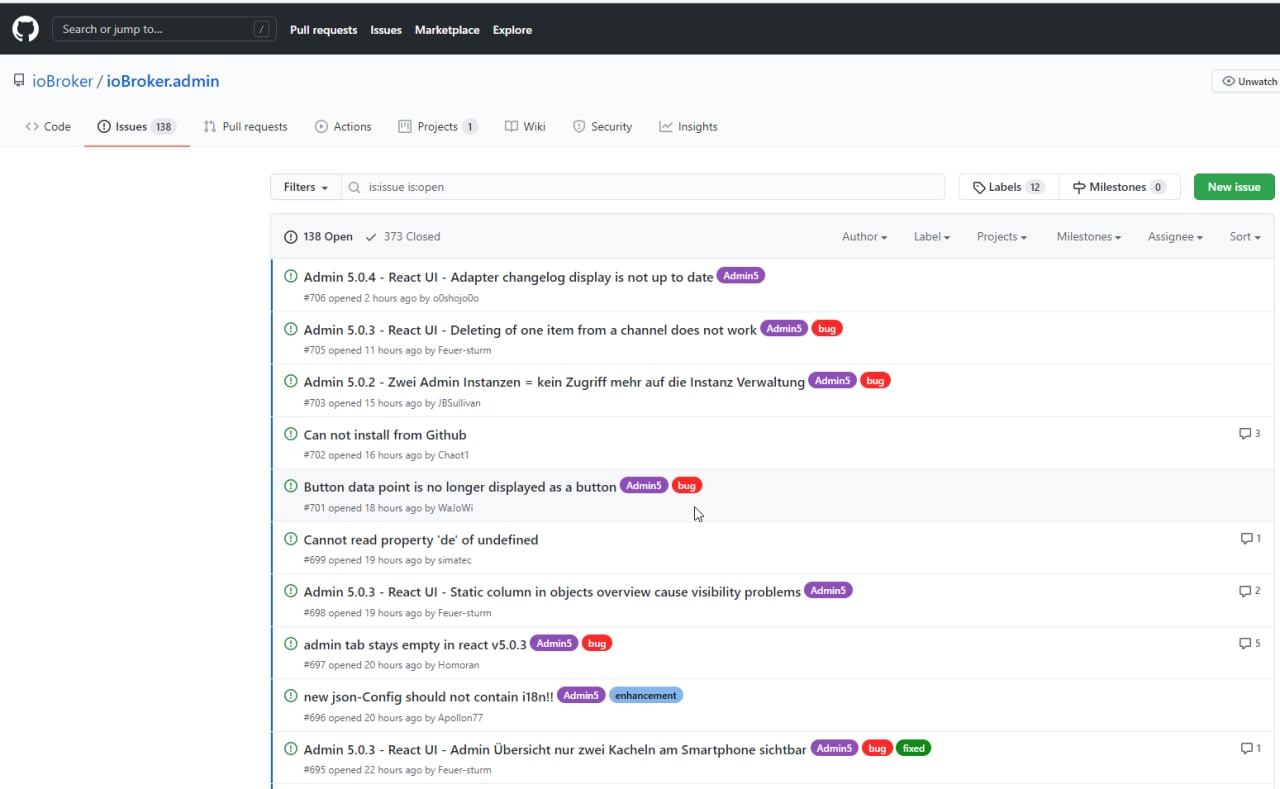Open the ioBroker.admin repository link

tap(163, 81)
